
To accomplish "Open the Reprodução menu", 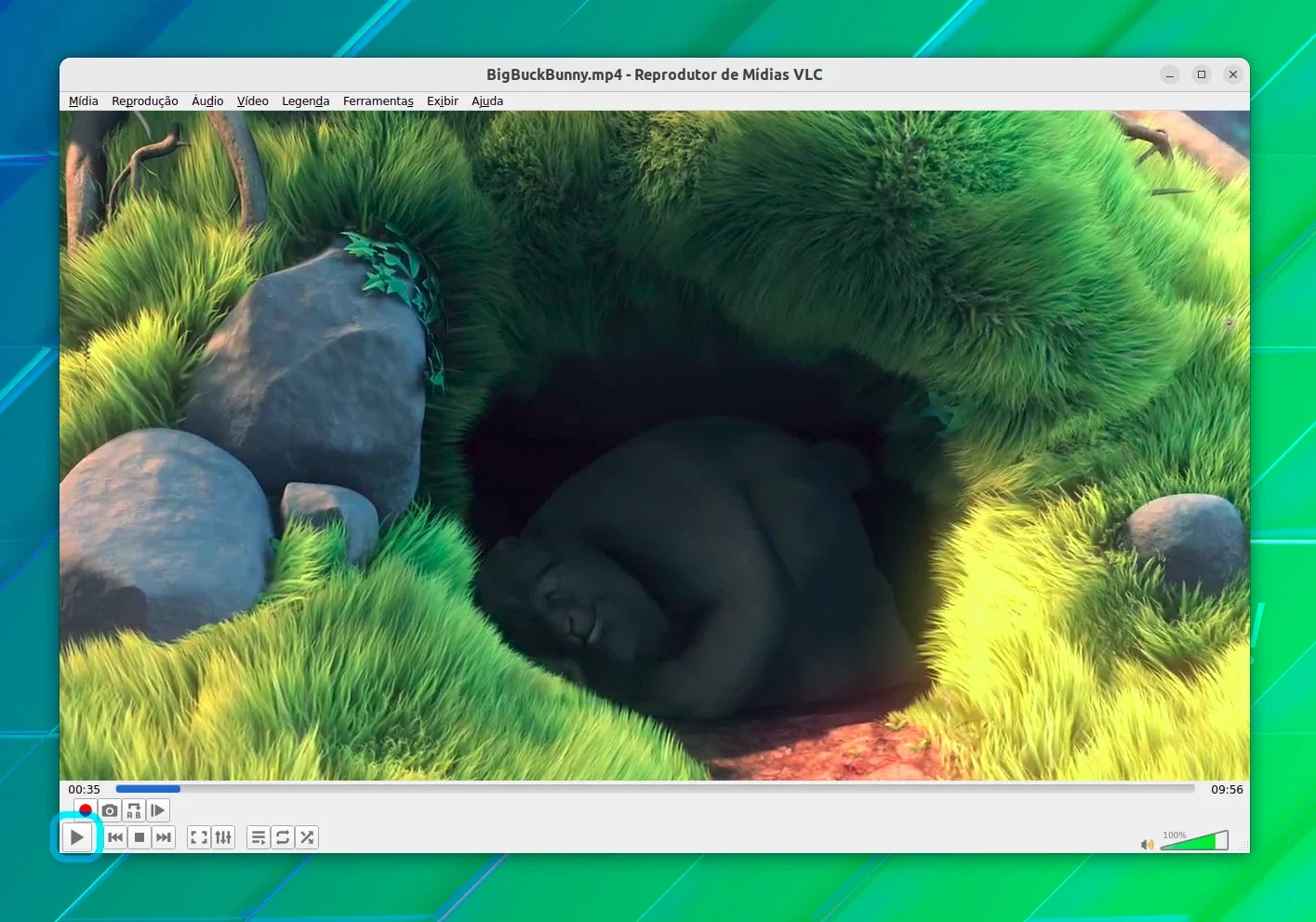I will 145,100.
